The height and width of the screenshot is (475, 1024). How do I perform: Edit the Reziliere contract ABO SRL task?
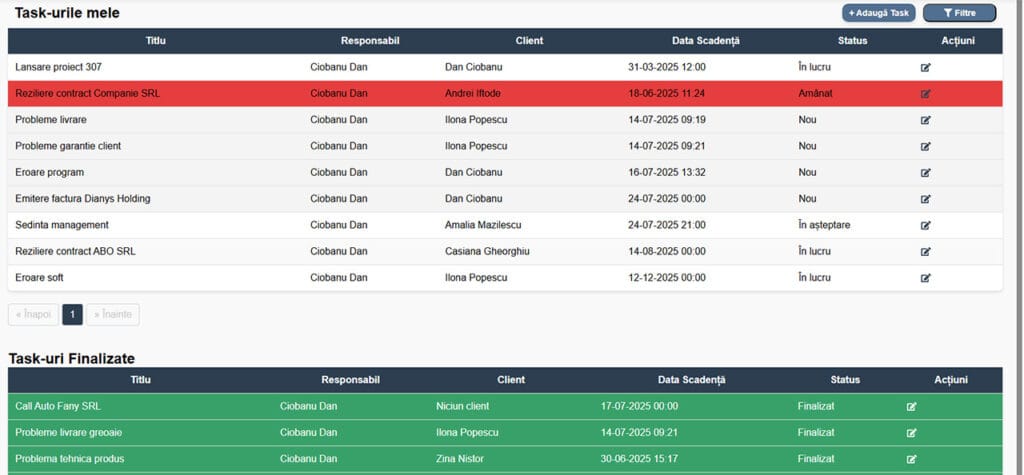coord(925,252)
